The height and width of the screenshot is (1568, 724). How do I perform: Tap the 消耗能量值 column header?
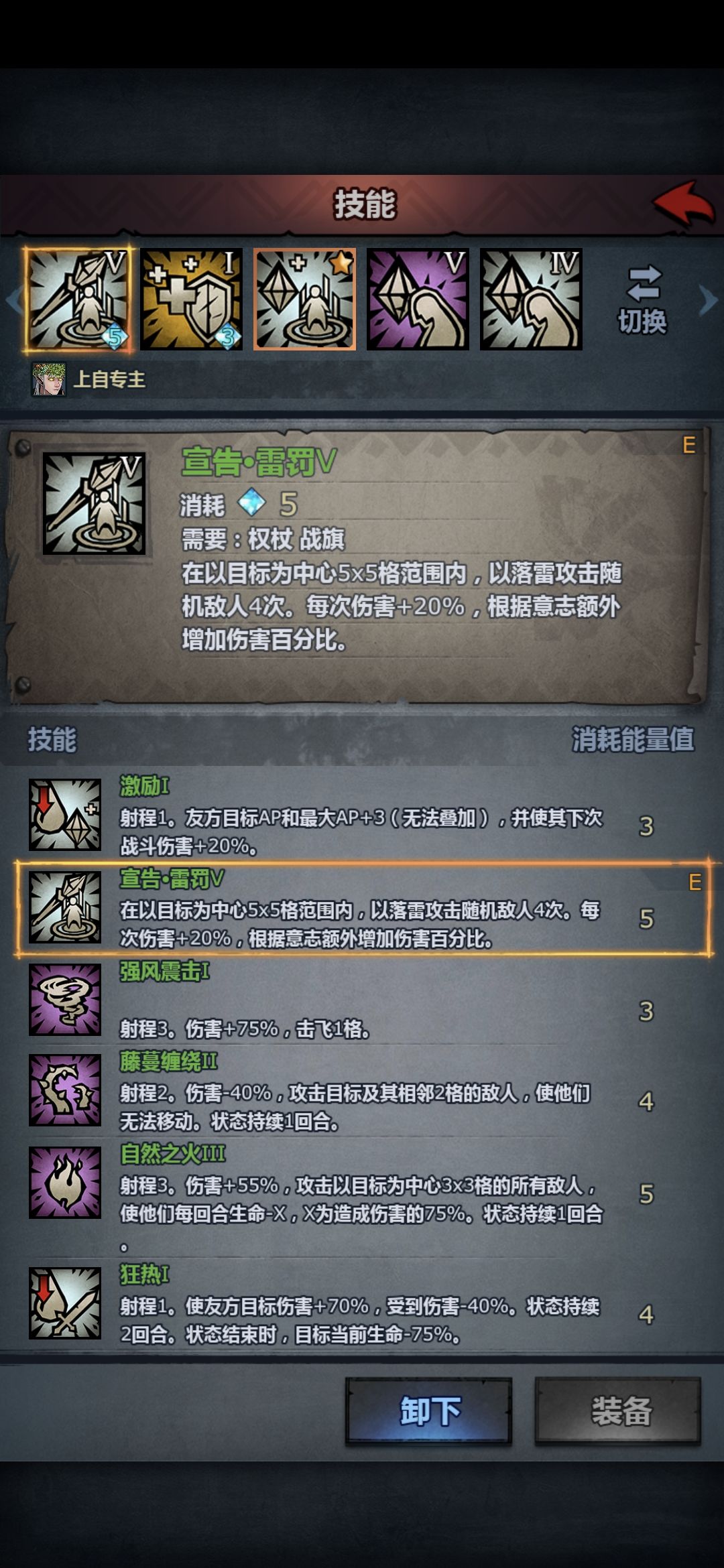(x=633, y=739)
